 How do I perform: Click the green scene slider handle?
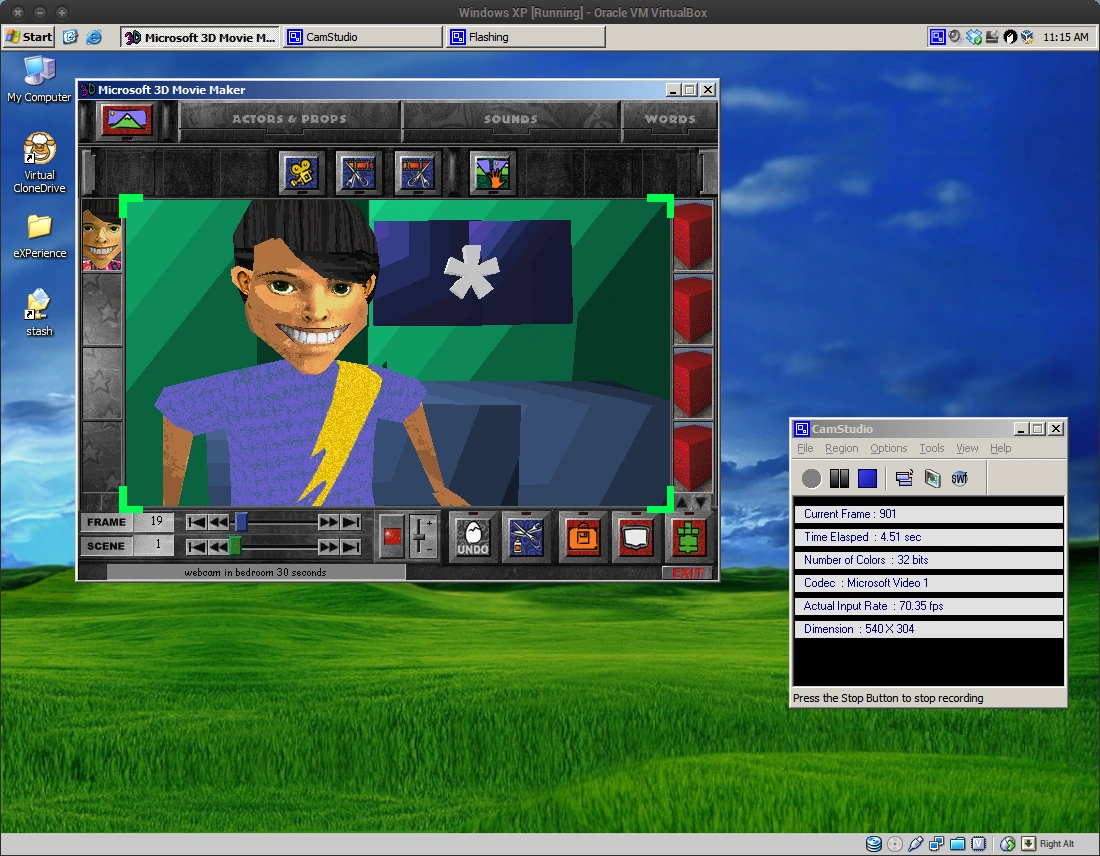(x=236, y=546)
